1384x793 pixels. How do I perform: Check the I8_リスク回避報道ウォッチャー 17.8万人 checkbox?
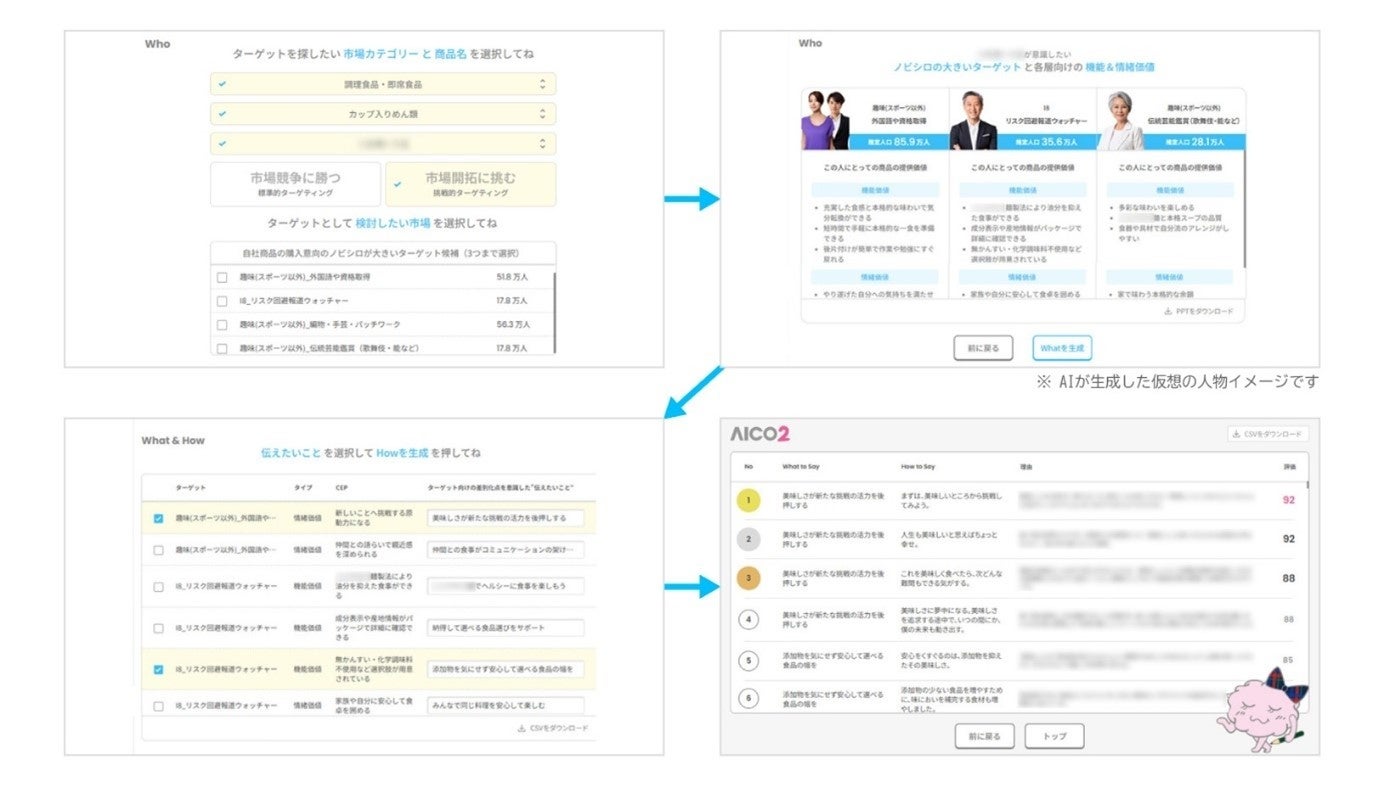[x=222, y=300]
